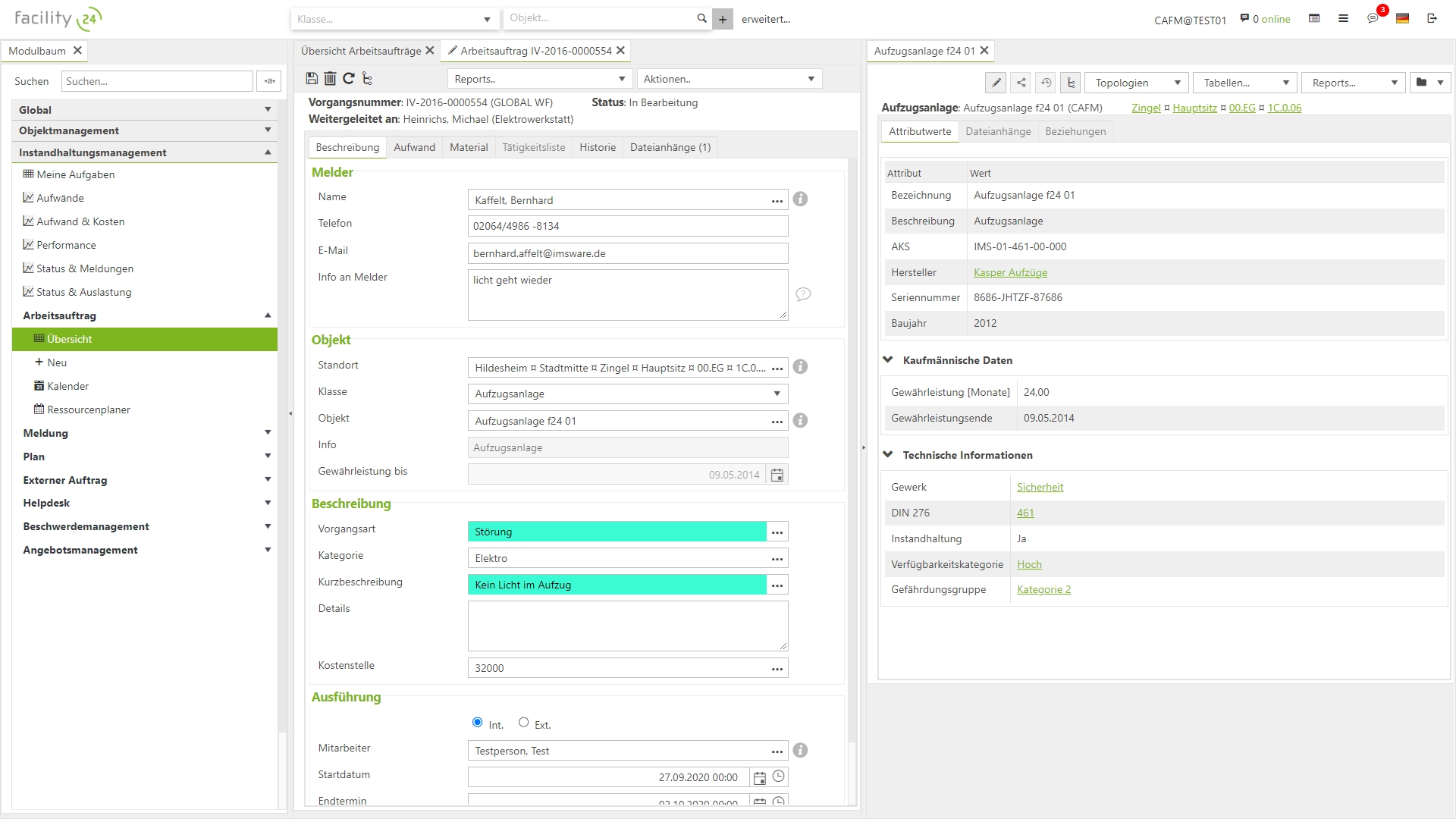Open the Aktionen dropdown

(x=729, y=79)
